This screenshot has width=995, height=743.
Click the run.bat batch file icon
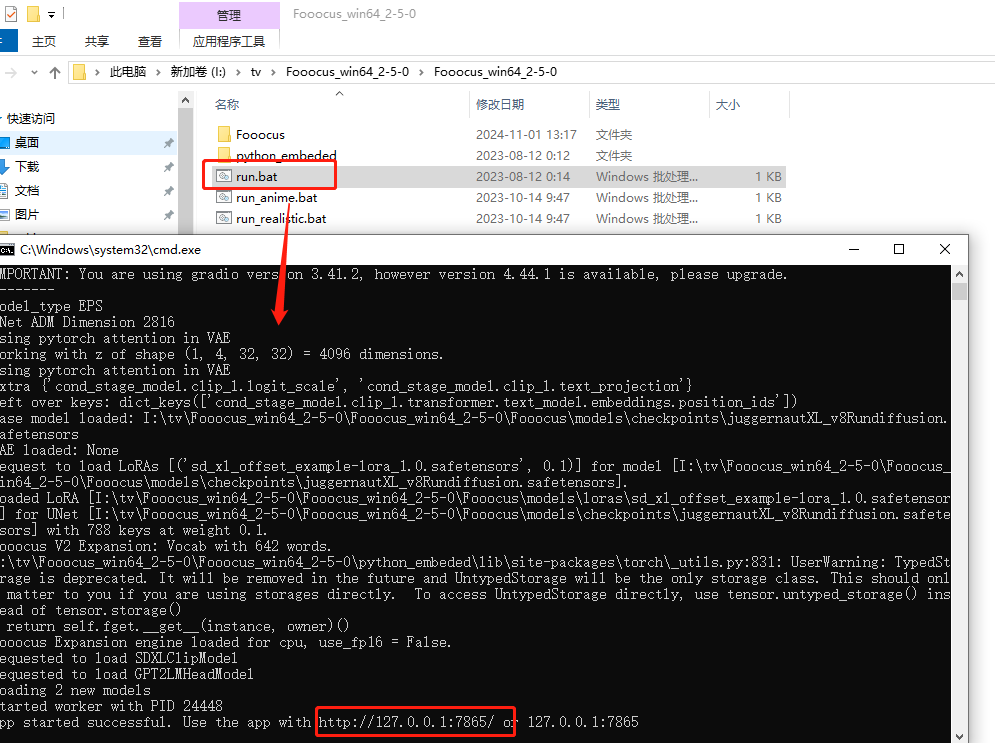click(224, 176)
